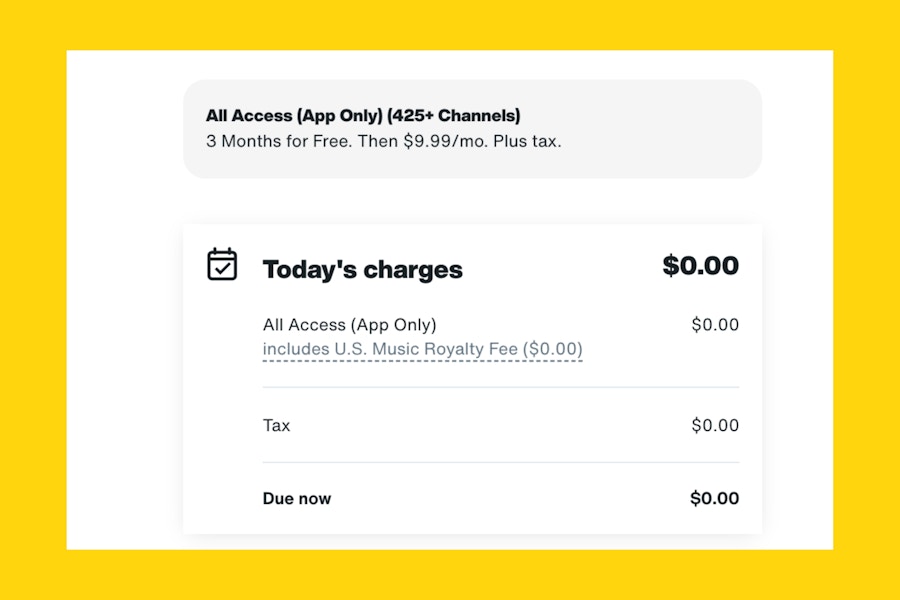Open the U.S. Music Royalty Fee link
Image resolution: width=900 pixels, height=600 pixels.
click(422, 349)
